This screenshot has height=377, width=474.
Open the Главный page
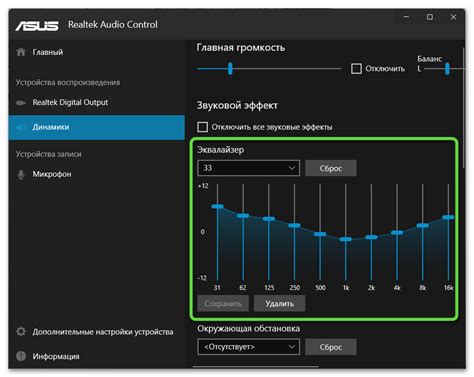click(x=97, y=52)
